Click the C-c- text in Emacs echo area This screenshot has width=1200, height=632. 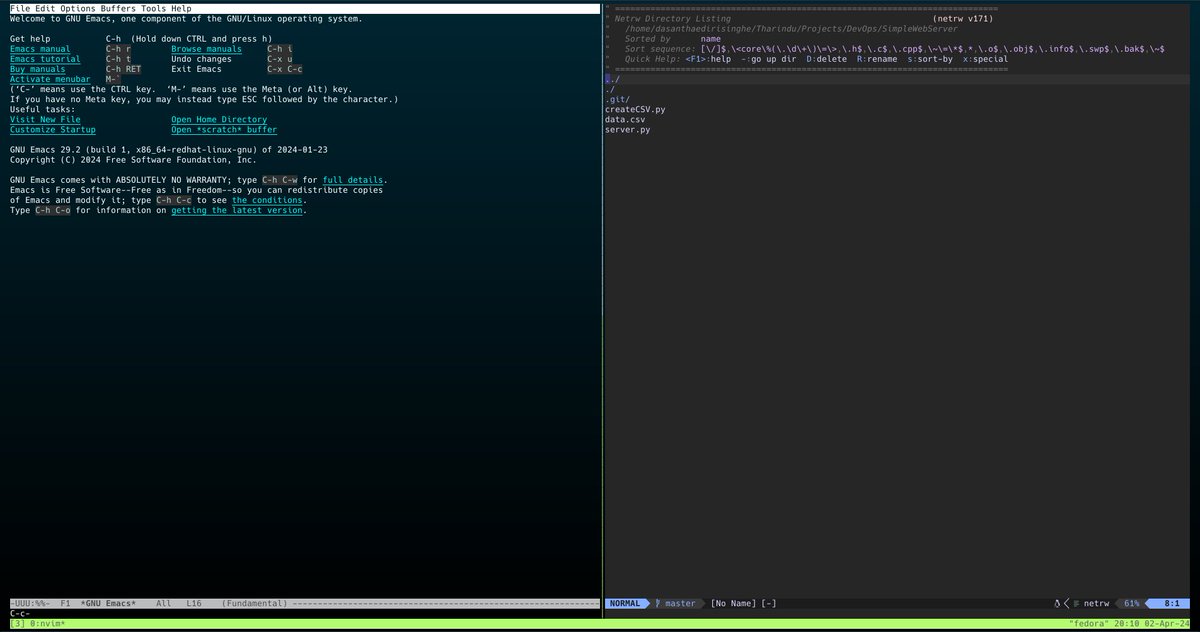[20, 613]
